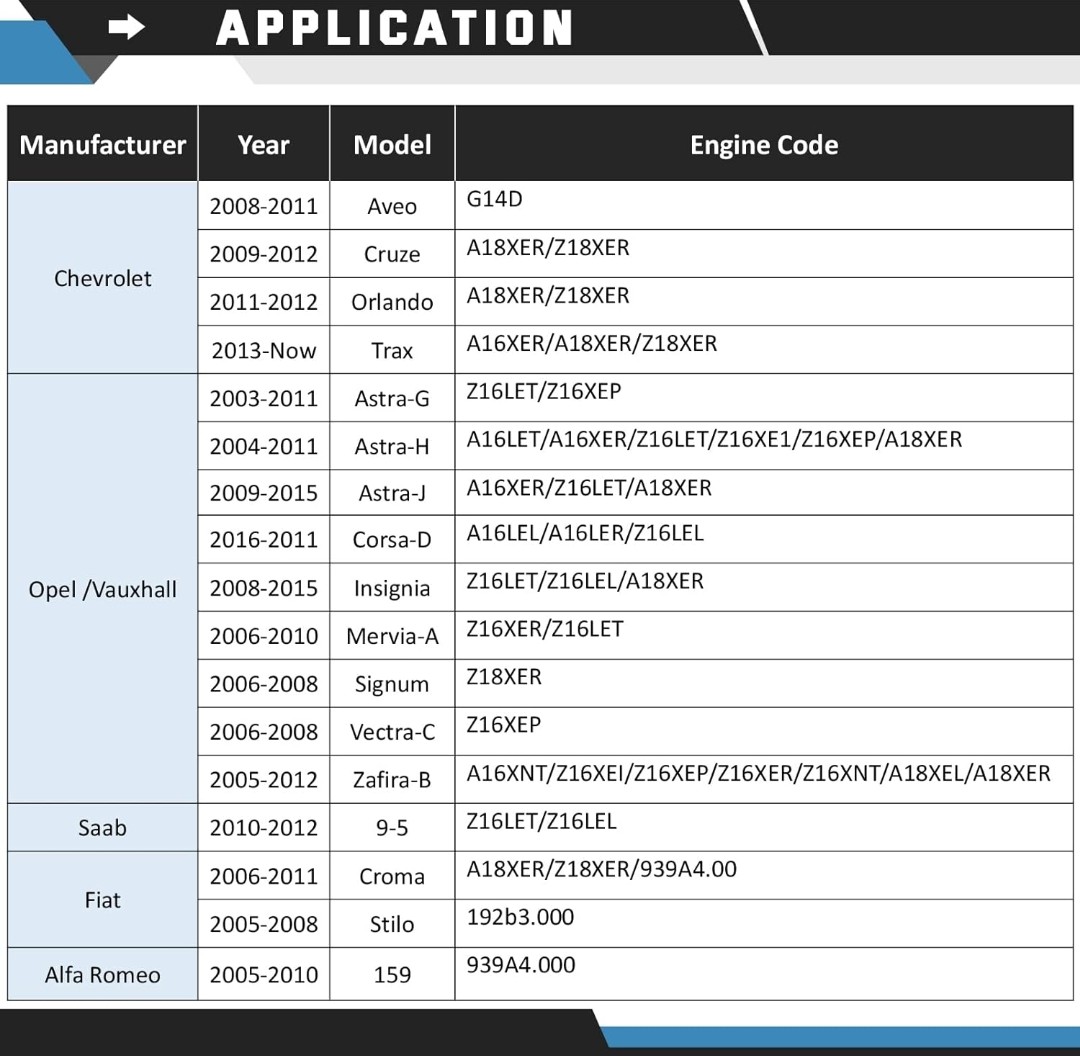Click the Fiat manufacturer cell
Screen dimensions: 1080x1056
102,900
